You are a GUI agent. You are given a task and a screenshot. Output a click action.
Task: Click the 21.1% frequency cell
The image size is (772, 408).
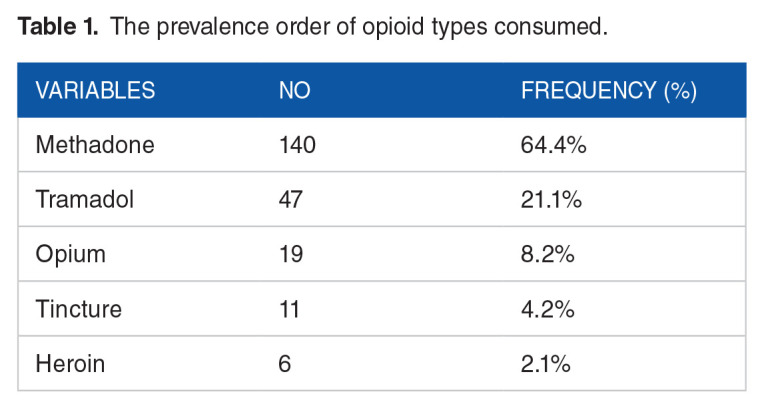pyautogui.click(x=551, y=200)
